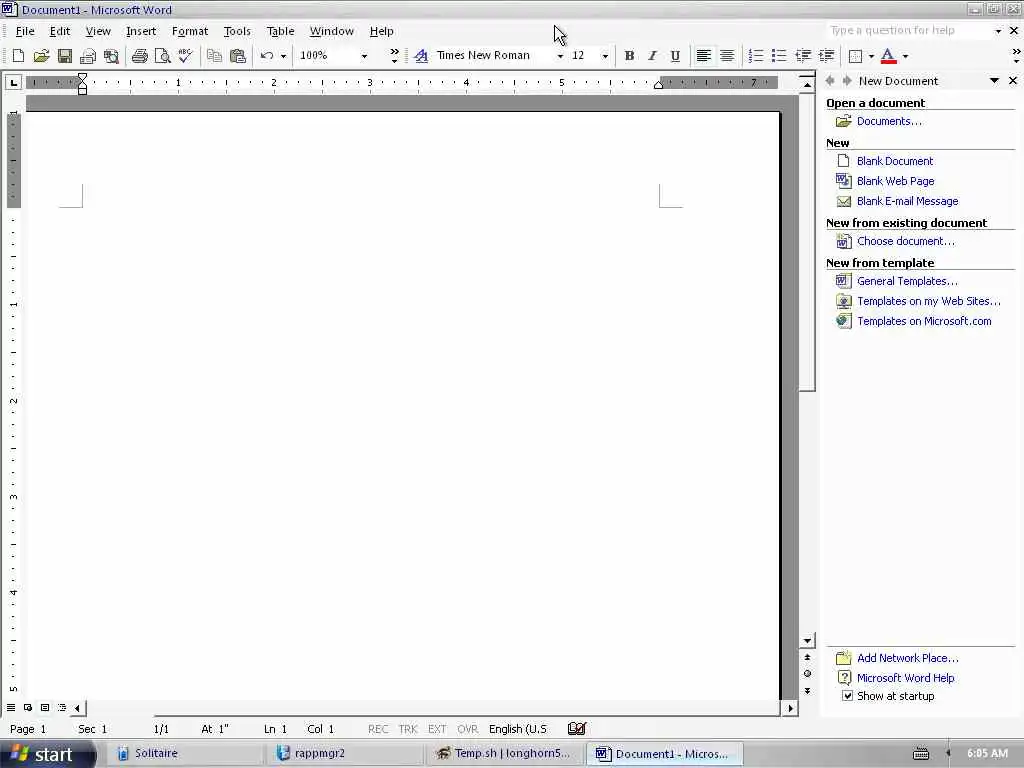Viewport: 1024px width, 768px height.
Task: Toggle Italic formatting
Action: coord(652,56)
